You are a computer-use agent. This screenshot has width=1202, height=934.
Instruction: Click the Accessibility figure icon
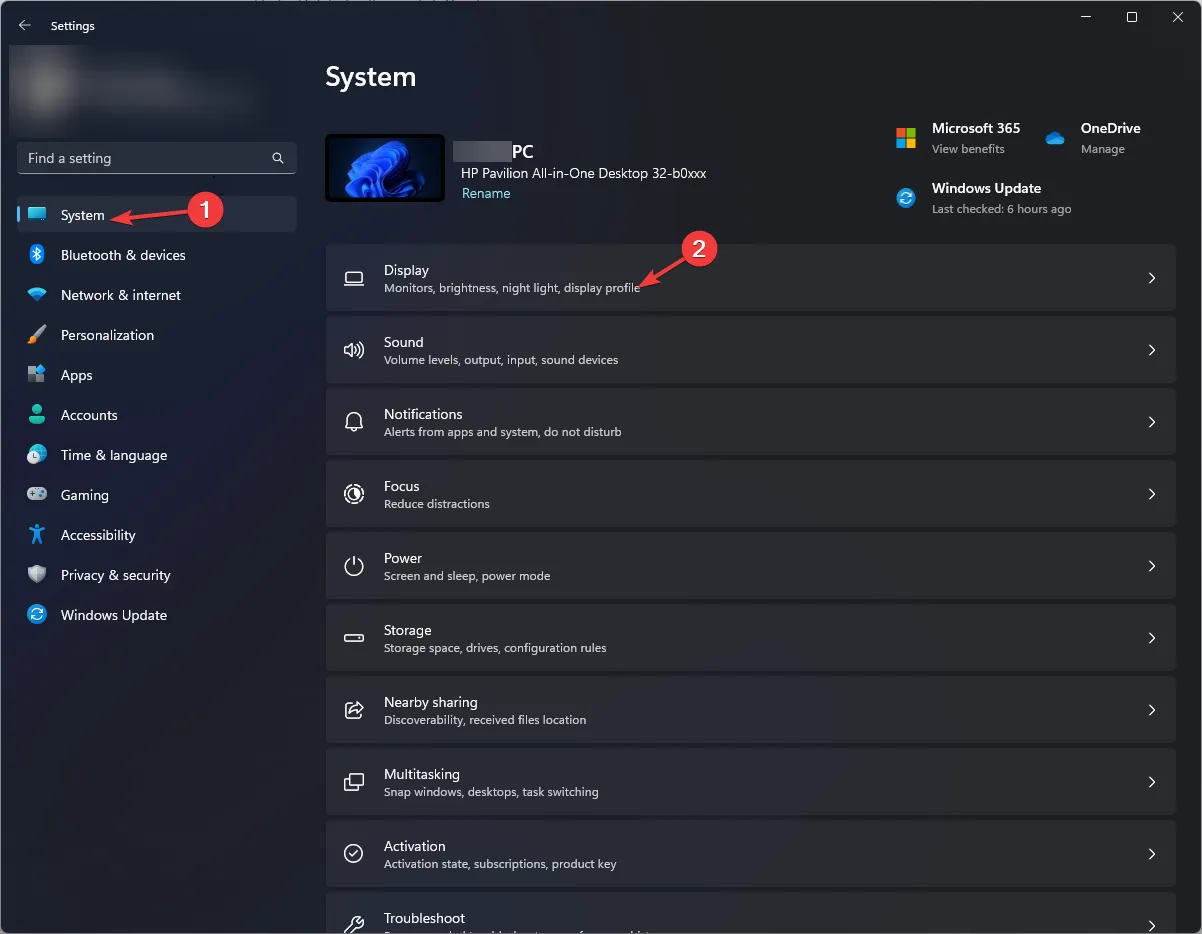click(x=37, y=535)
